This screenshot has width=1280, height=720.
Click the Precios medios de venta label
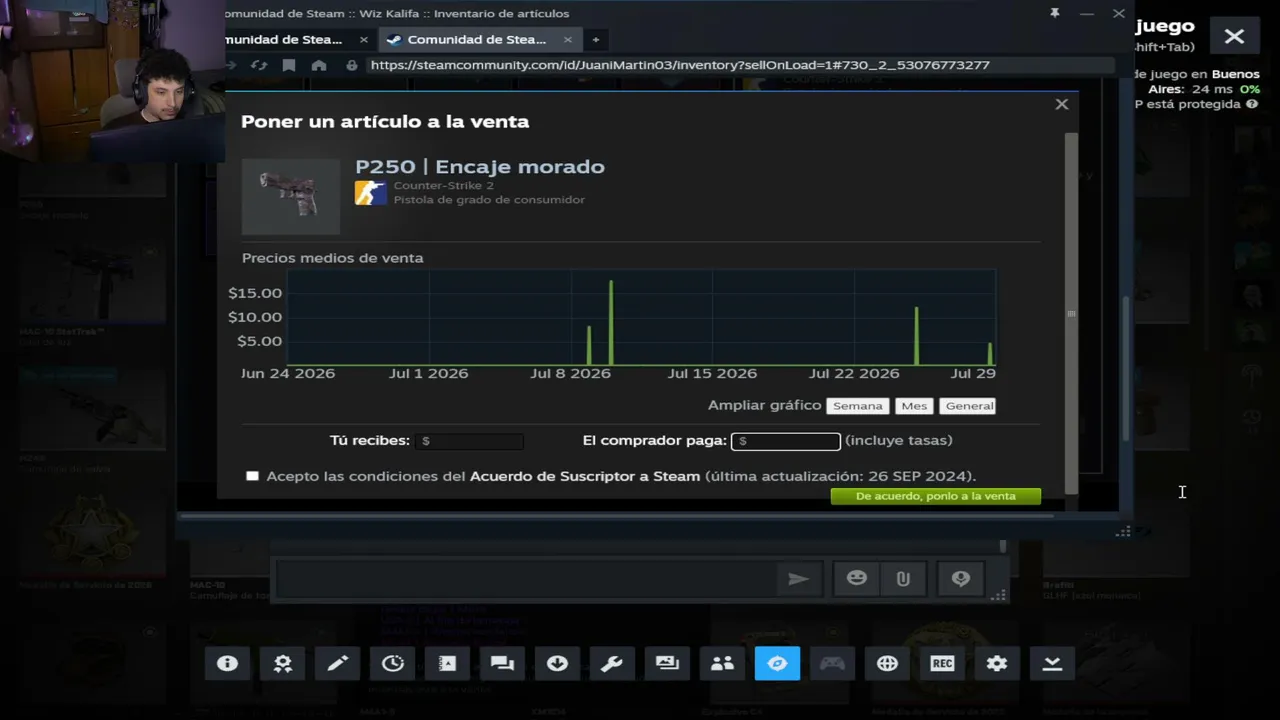[x=332, y=258]
